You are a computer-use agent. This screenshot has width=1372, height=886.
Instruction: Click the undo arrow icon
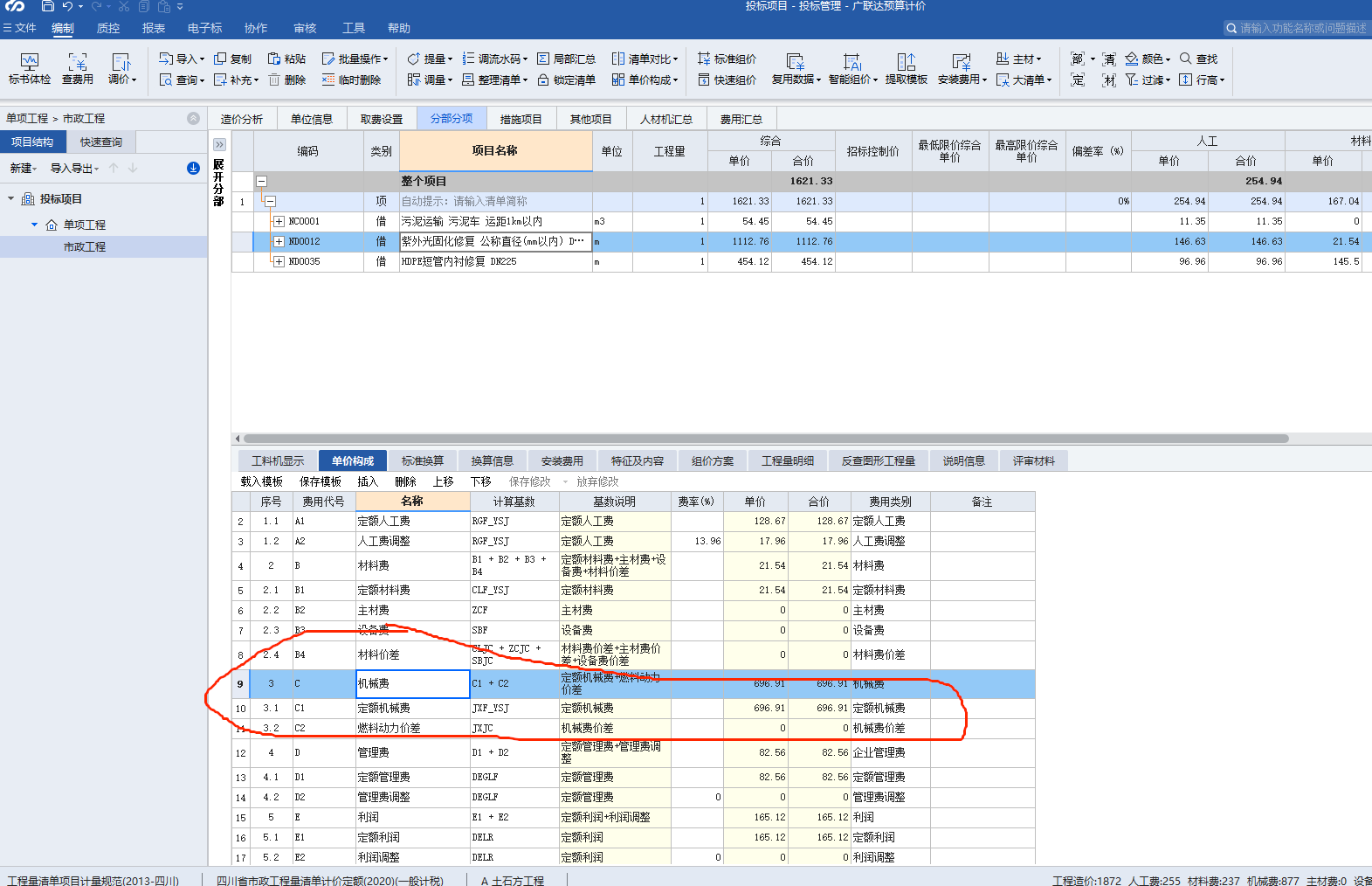coord(67,6)
